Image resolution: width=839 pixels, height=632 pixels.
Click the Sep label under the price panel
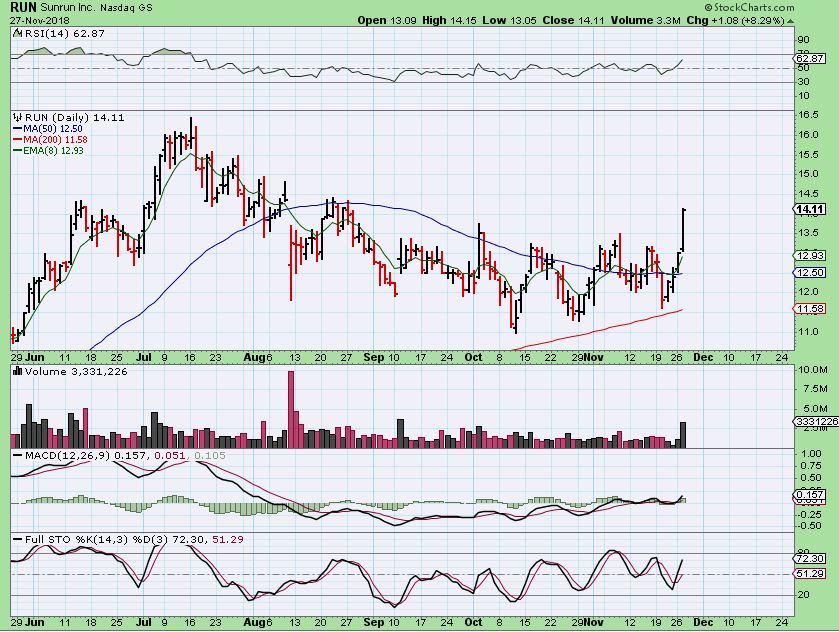(x=373, y=357)
